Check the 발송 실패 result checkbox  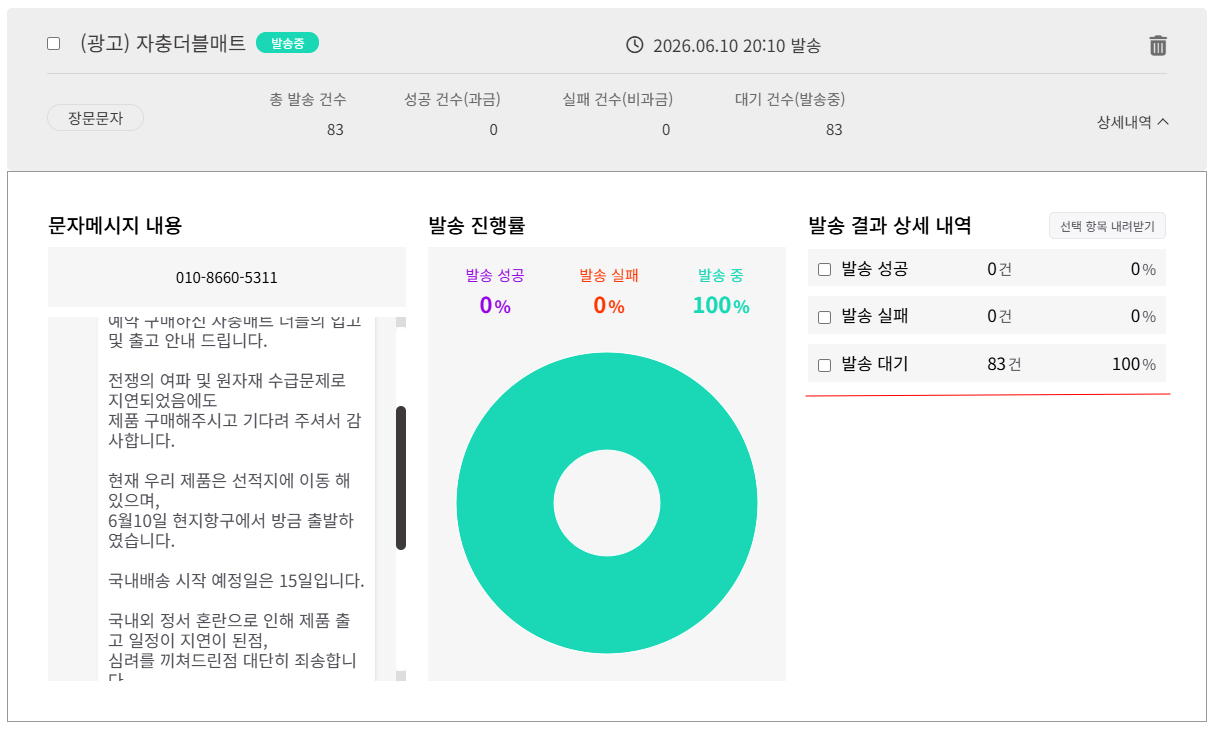(825, 317)
